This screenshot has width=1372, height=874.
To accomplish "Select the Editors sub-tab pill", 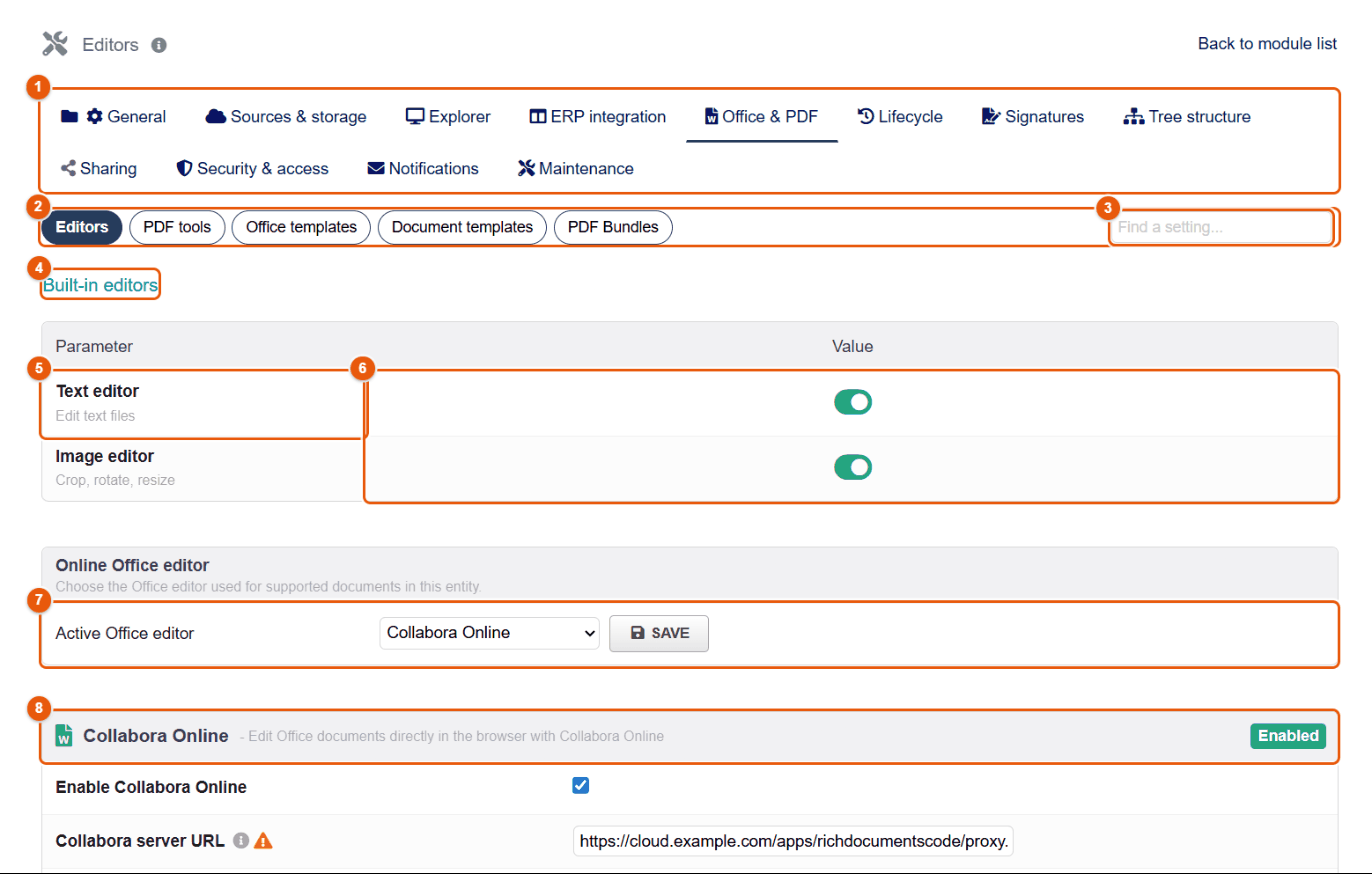I will [x=82, y=227].
